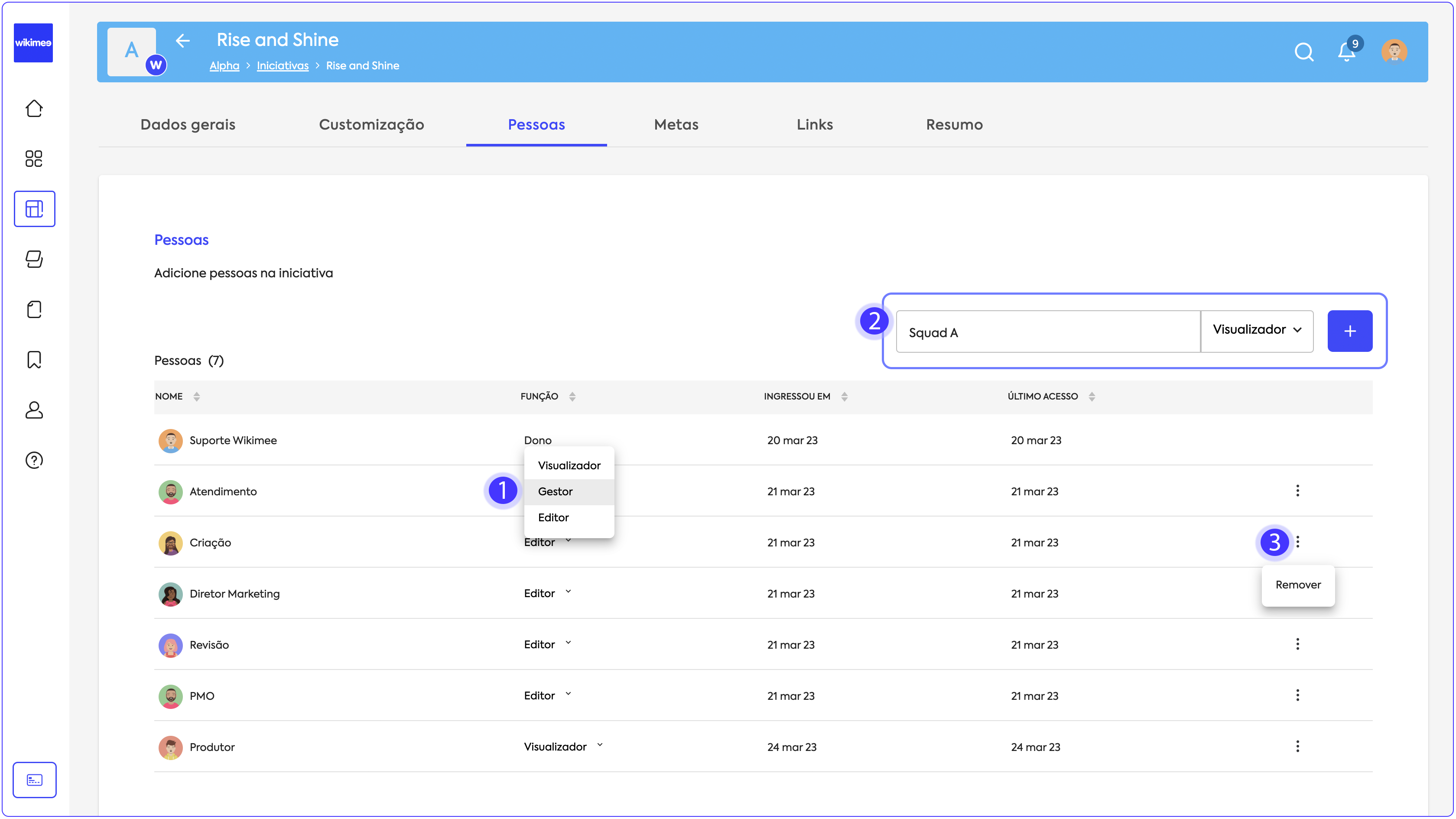This screenshot has height=819, width=1456.
Task: Expand the Visualizador role dropdown near Squad A
Action: tap(1257, 330)
